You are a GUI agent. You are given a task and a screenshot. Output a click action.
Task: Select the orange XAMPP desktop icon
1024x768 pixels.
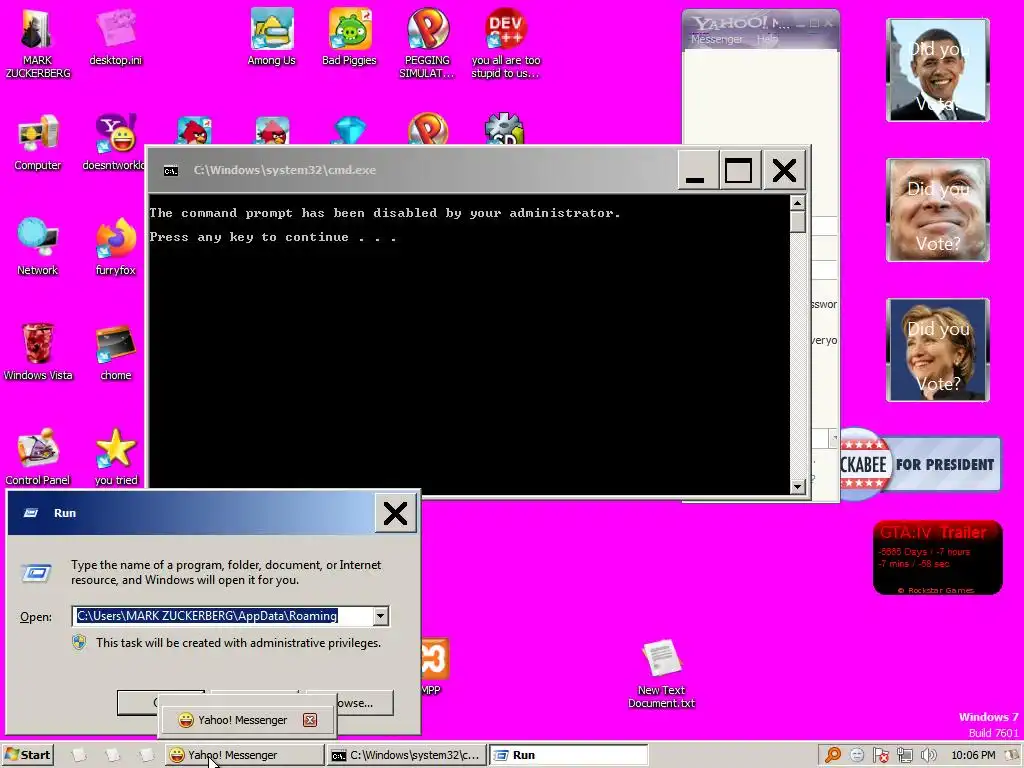pyautogui.click(x=435, y=666)
